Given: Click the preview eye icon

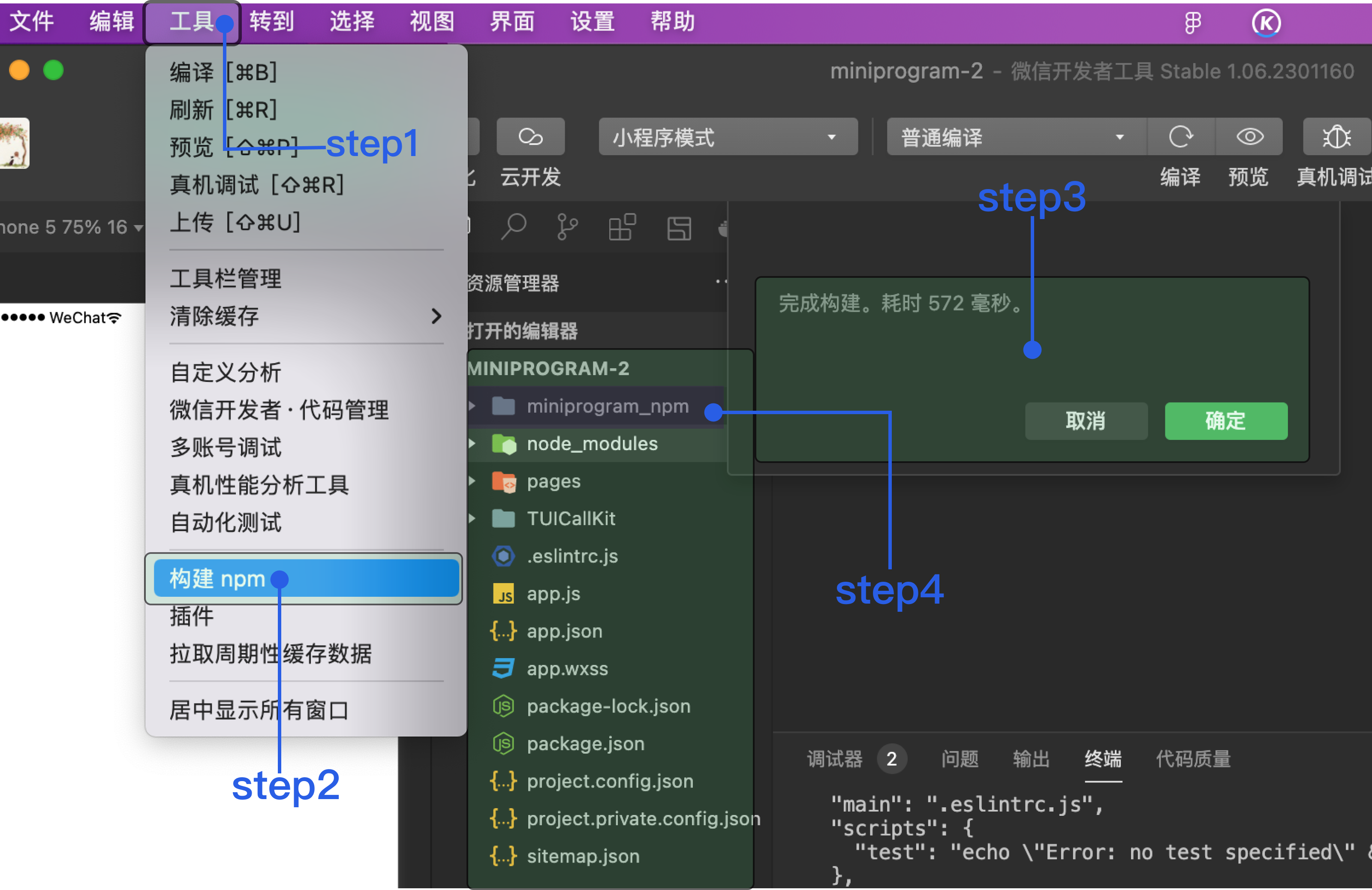Looking at the screenshot, I should tap(1249, 137).
